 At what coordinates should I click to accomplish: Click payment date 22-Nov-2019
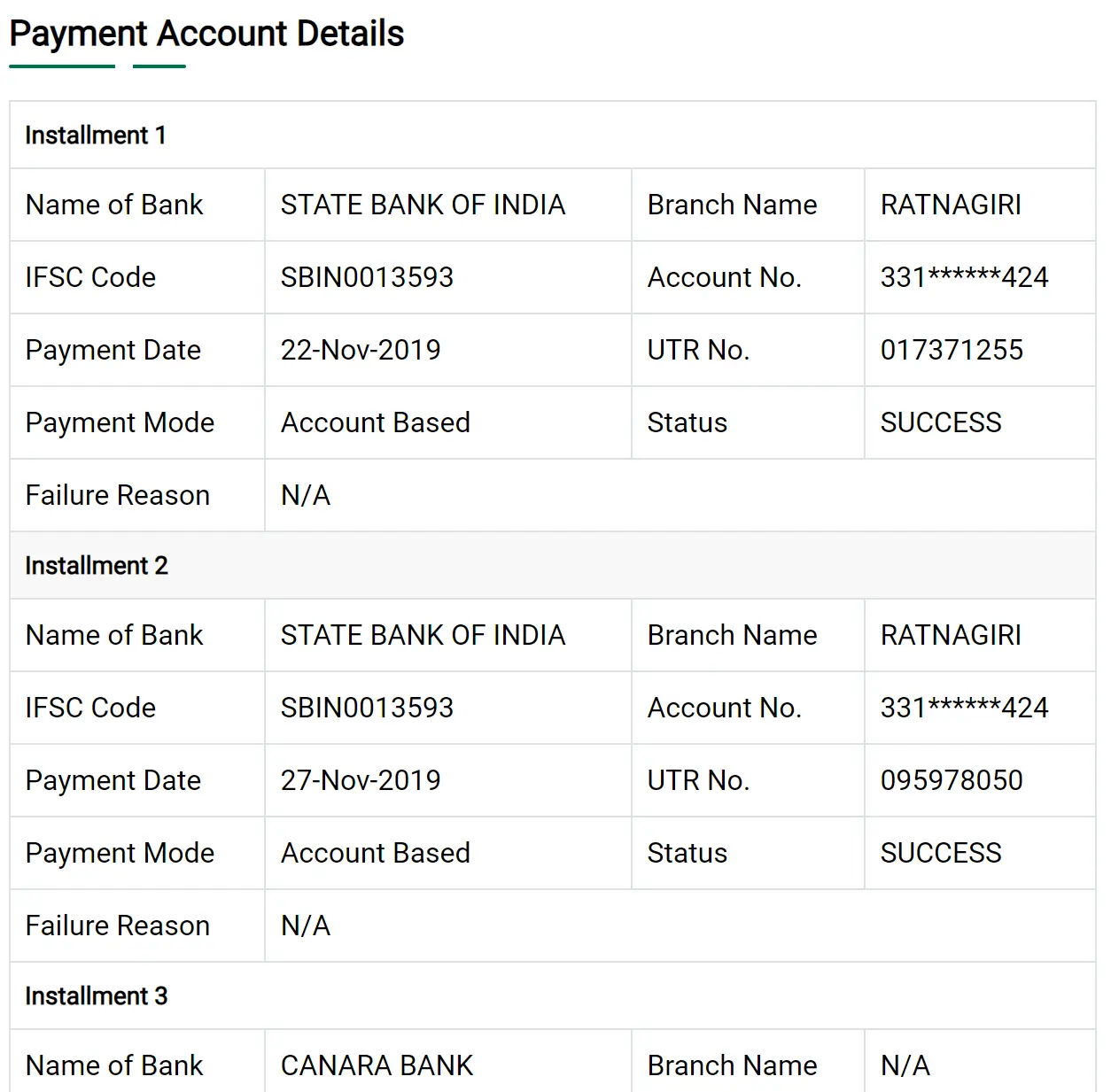tap(361, 350)
